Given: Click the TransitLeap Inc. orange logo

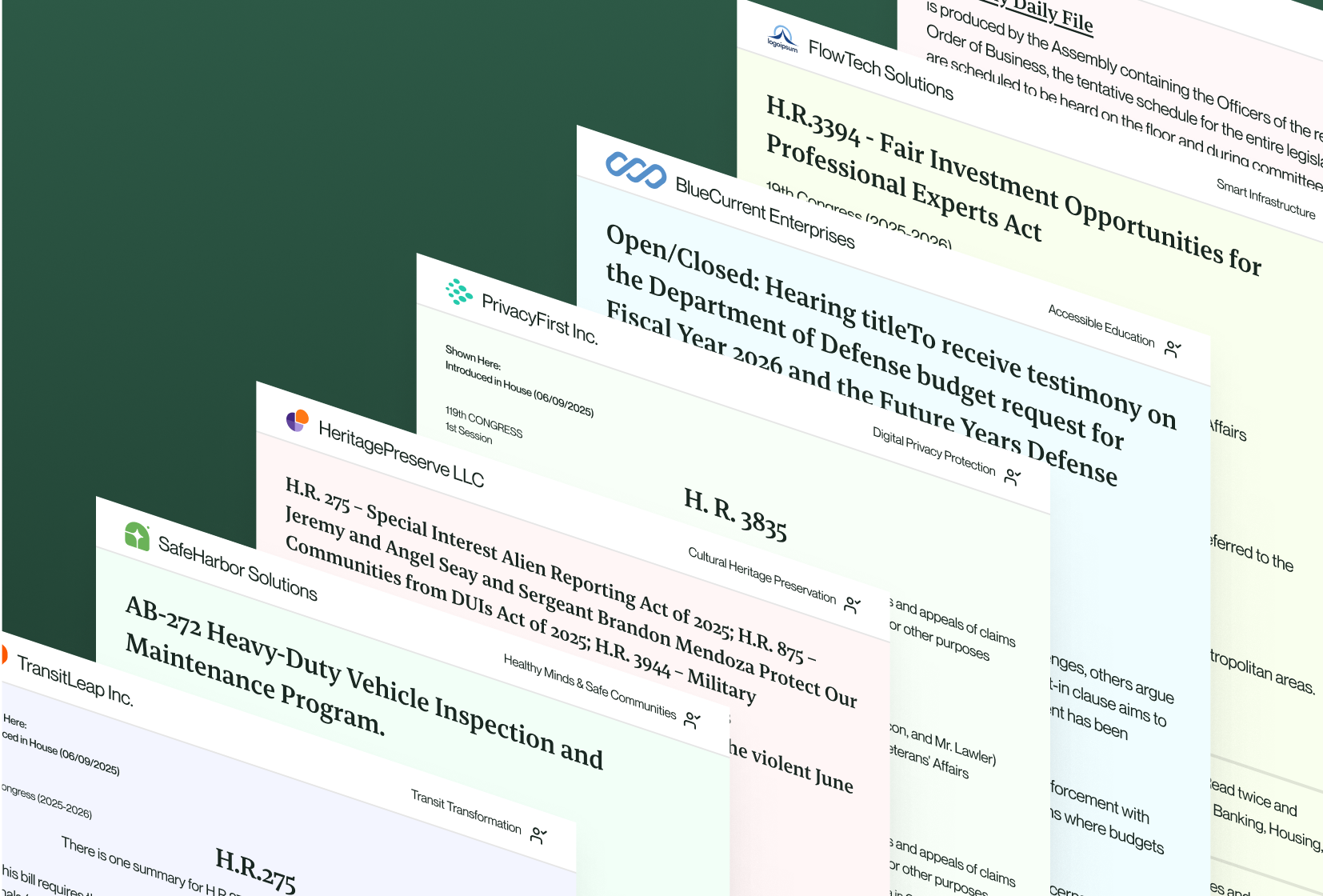Looking at the screenshot, I should [3, 654].
